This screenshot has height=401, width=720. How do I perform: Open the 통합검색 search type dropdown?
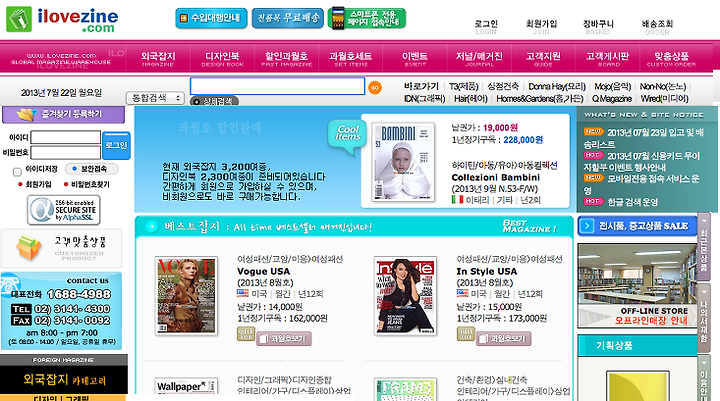point(155,98)
